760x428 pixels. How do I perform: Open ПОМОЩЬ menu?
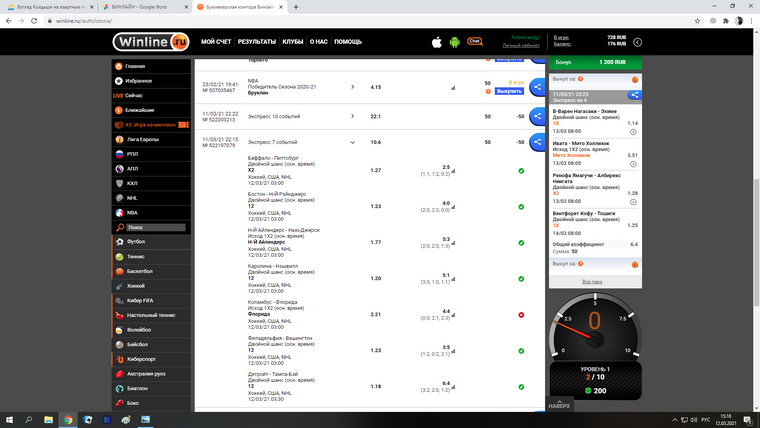coord(348,42)
